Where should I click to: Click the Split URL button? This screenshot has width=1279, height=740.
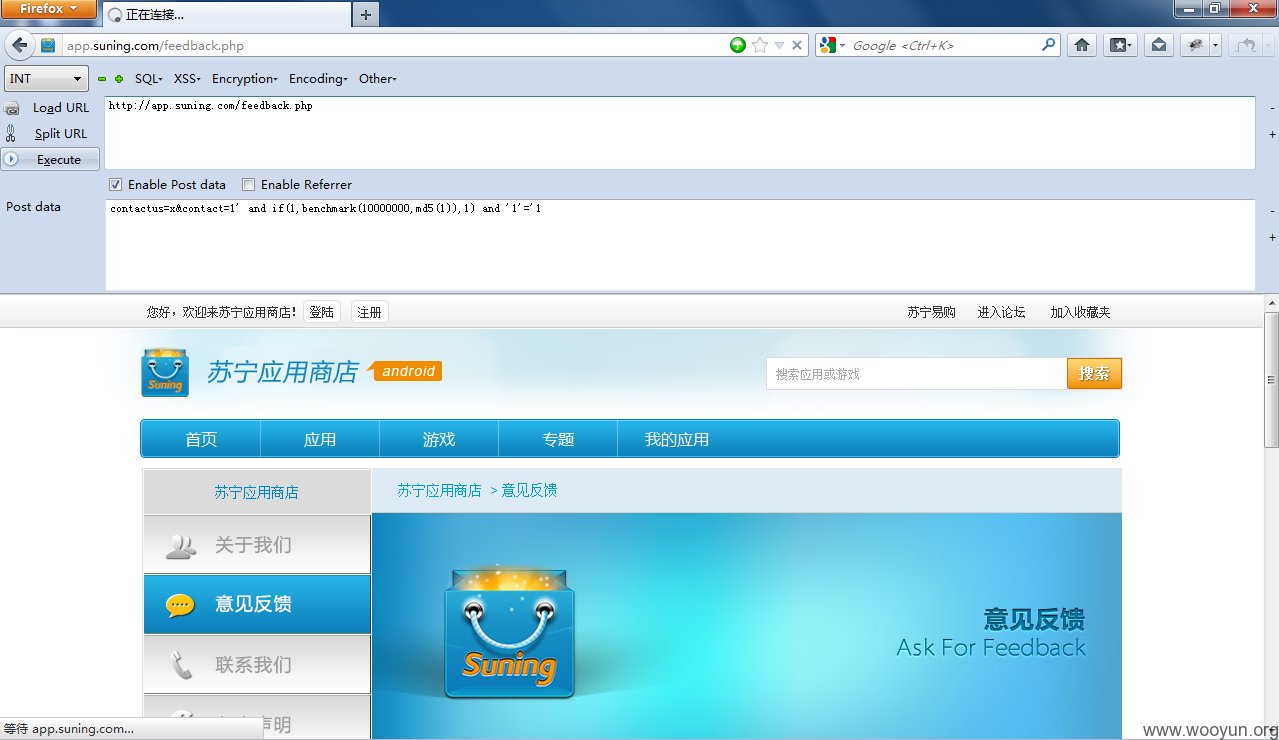pyautogui.click(x=61, y=134)
